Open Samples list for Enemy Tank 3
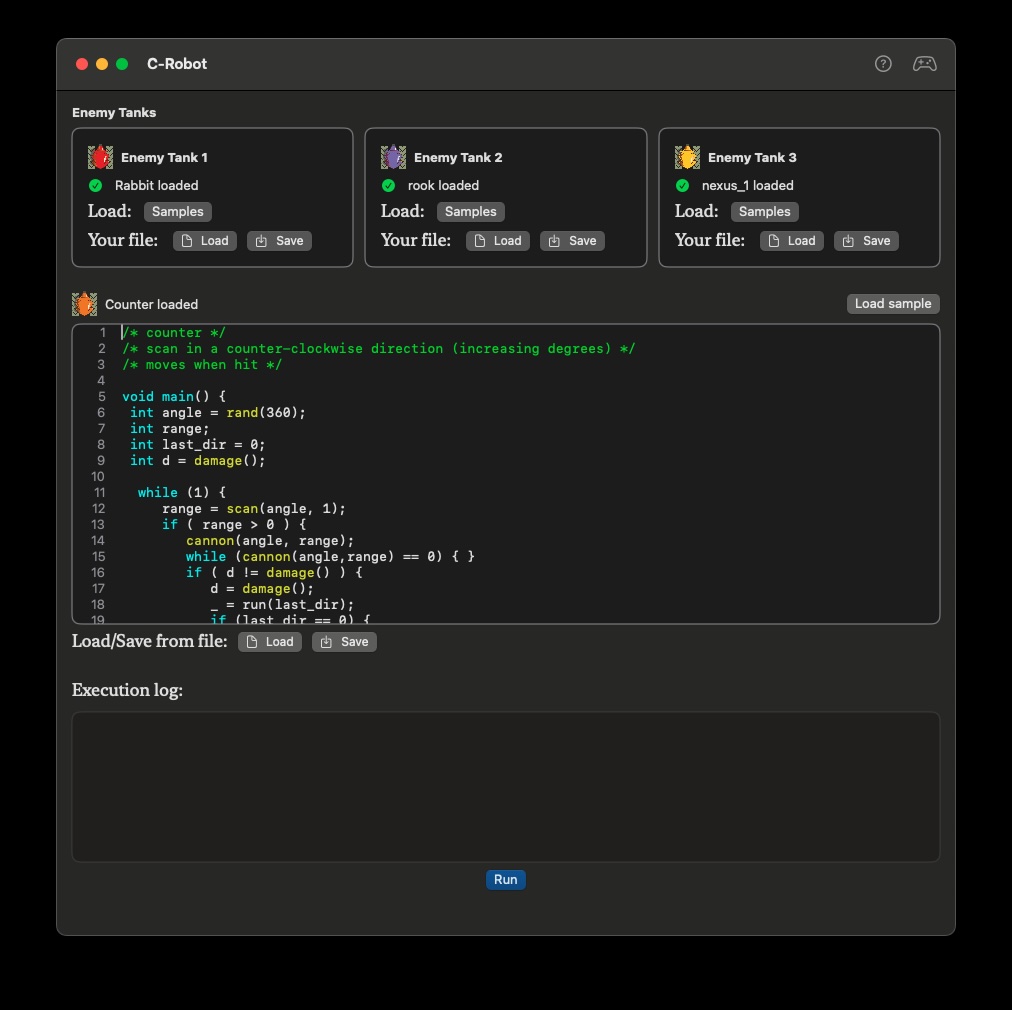Viewport: 1012px width, 1010px height. (x=765, y=212)
